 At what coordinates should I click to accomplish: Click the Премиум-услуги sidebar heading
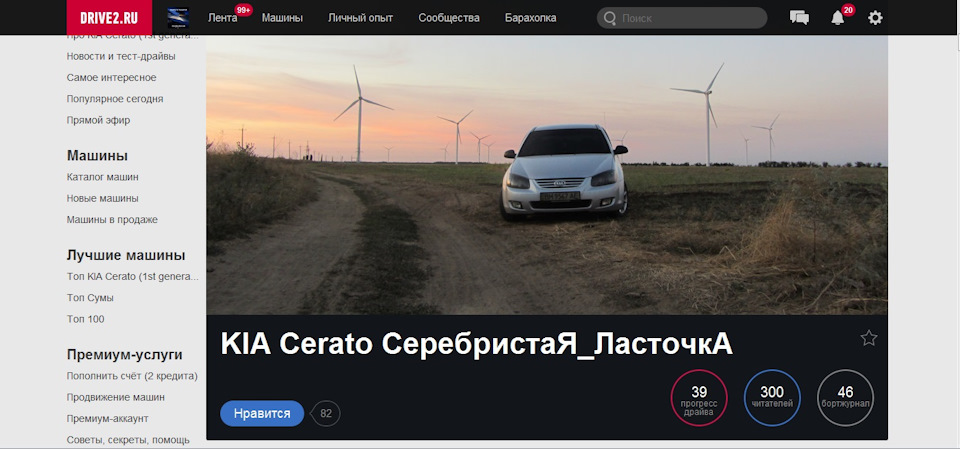125,355
